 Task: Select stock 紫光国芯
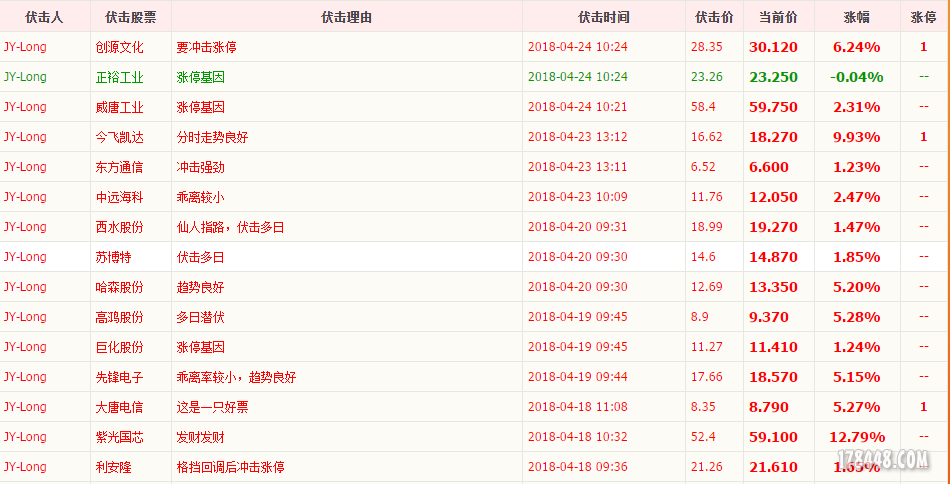click(119, 437)
